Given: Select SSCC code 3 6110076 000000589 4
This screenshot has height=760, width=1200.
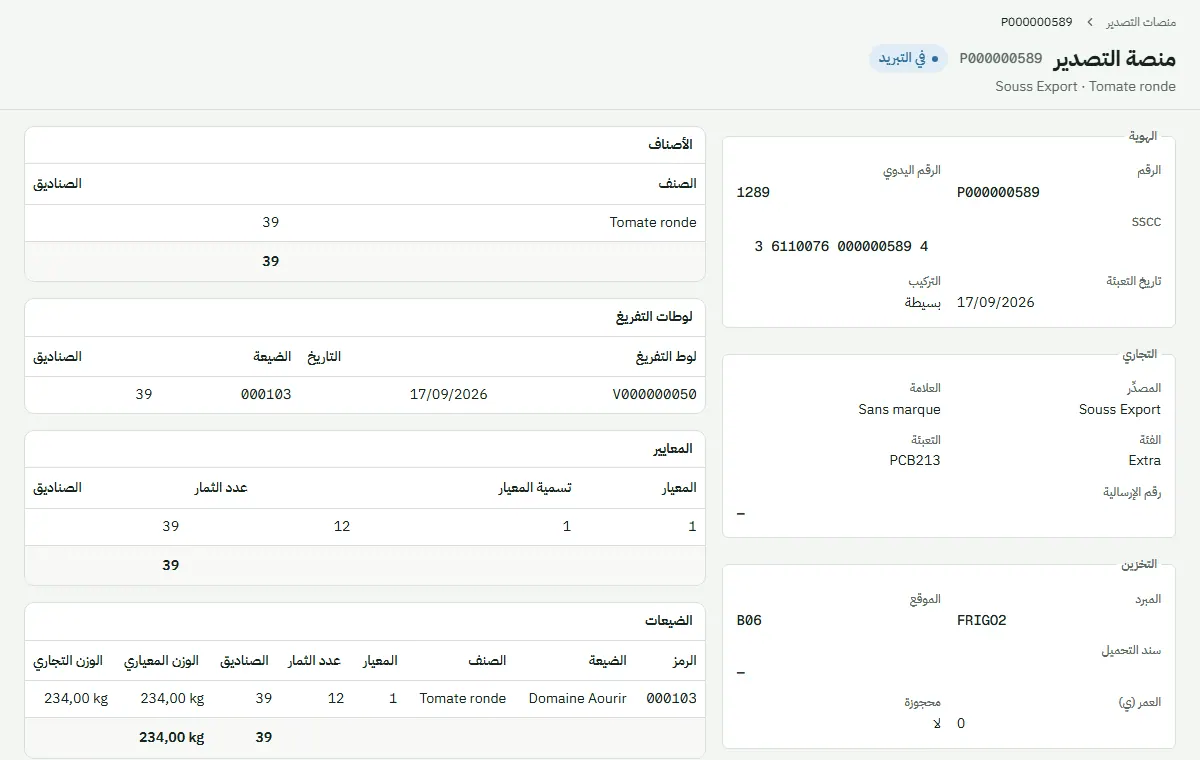Looking at the screenshot, I should coord(841,246).
